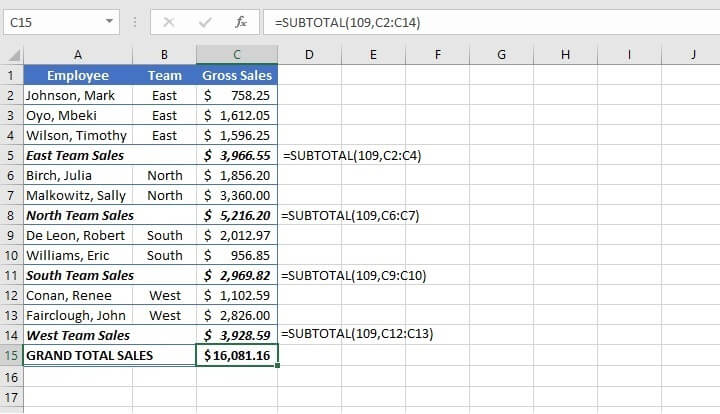Click Julia Birch's Team cell reading North
Screen dimensions: 720x414
(x=164, y=175)
